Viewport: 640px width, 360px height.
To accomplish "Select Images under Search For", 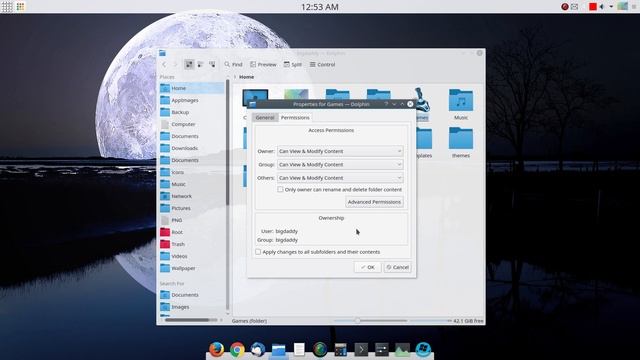I will (192, 307).
